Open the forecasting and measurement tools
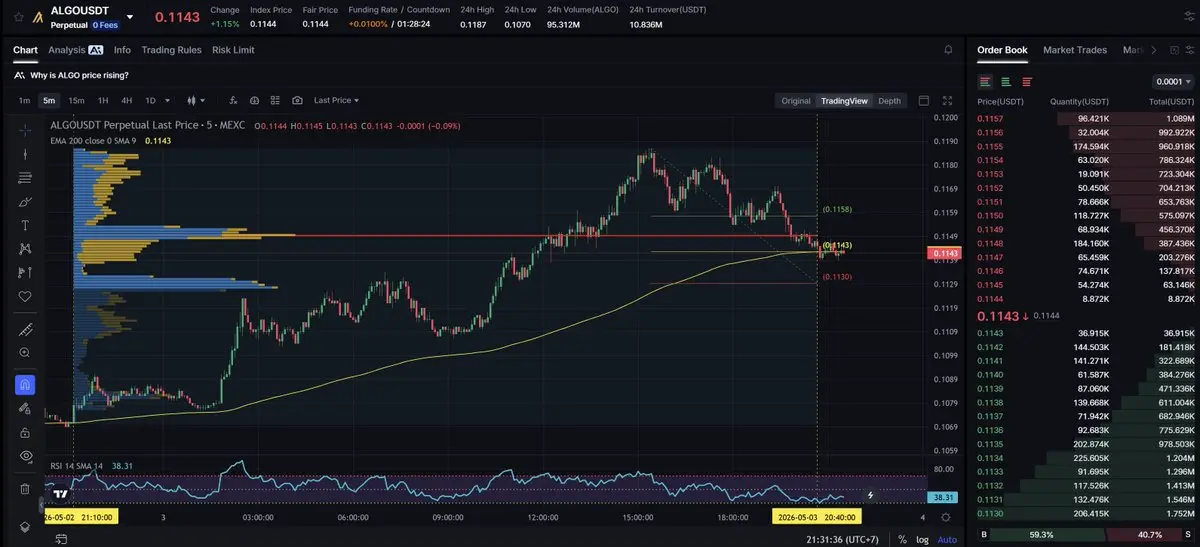1200x547 pixels. pos(25,273)
